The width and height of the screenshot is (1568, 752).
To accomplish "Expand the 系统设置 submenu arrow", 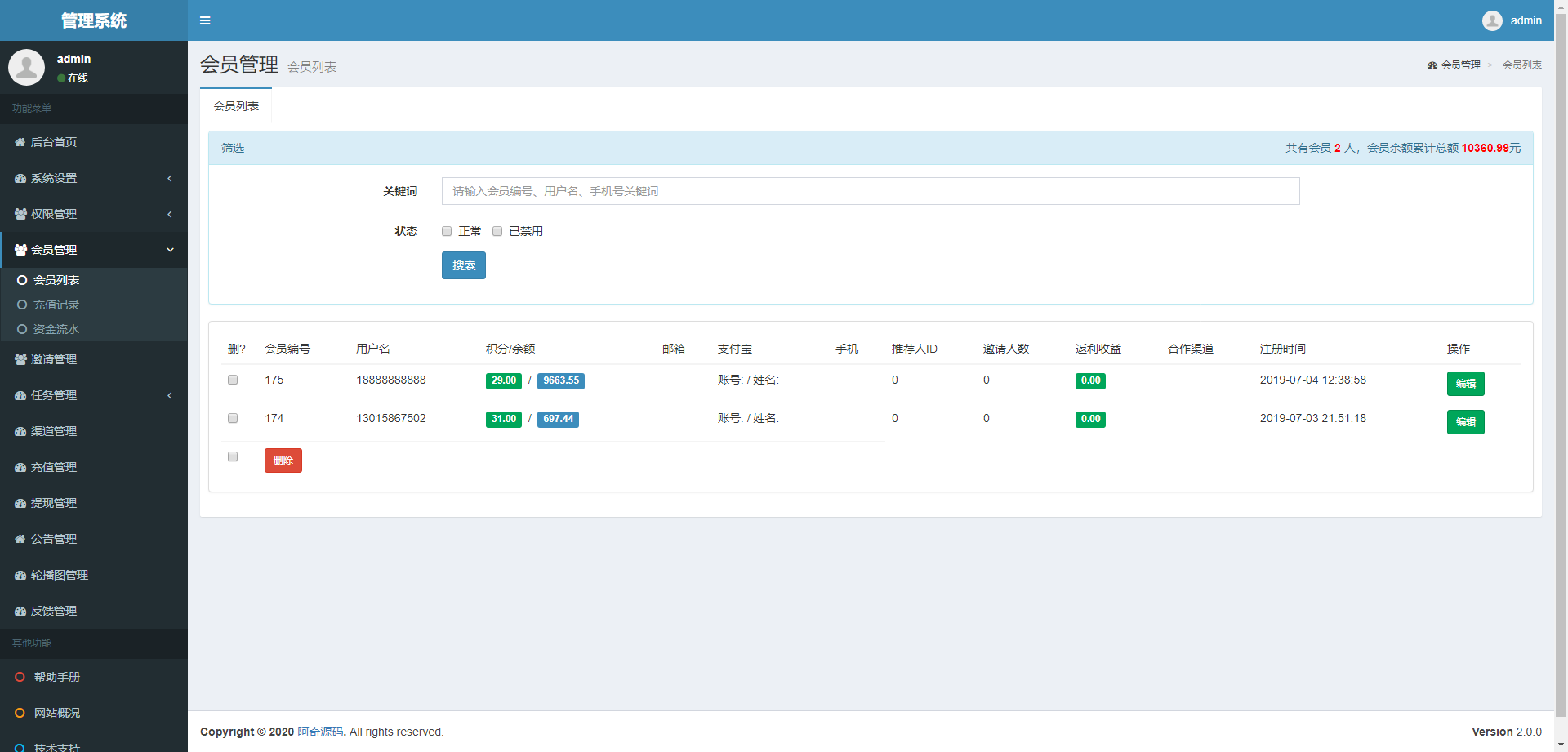I will point(170,178).
